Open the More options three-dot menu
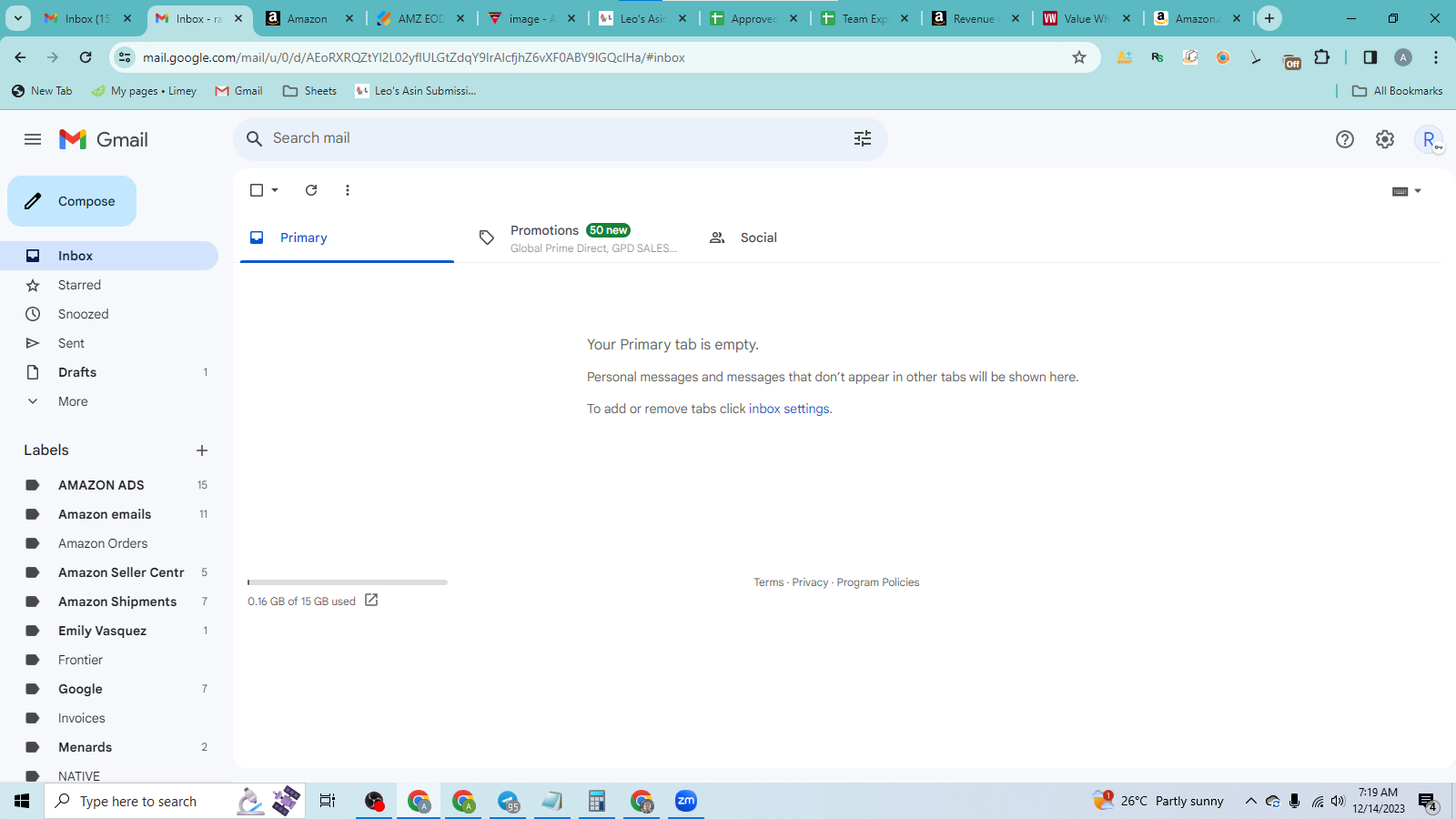The width and height of the screenshot is (1456, 819). tap(348, 190)
